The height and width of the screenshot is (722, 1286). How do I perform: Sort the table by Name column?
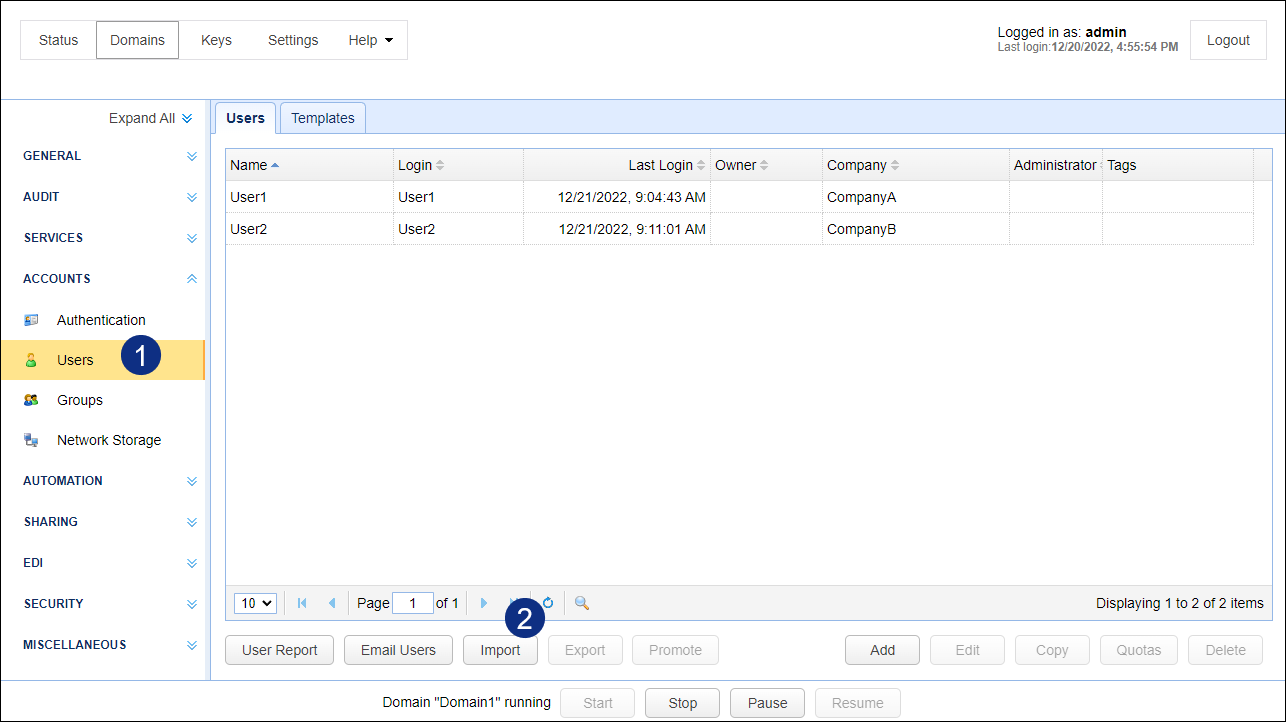tap(309, 165)
